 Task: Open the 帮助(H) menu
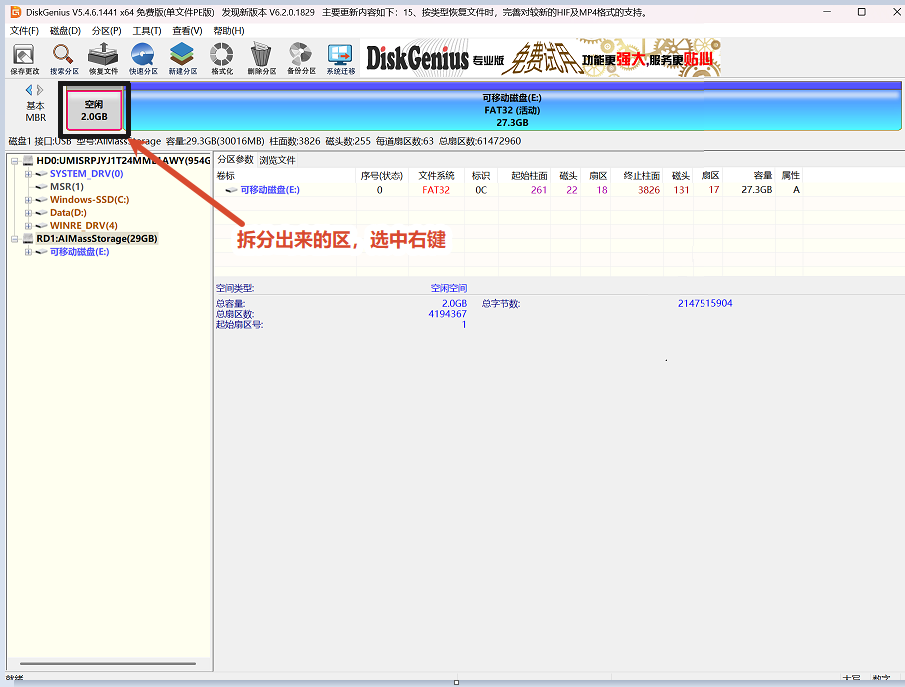(x=229, y=31)
